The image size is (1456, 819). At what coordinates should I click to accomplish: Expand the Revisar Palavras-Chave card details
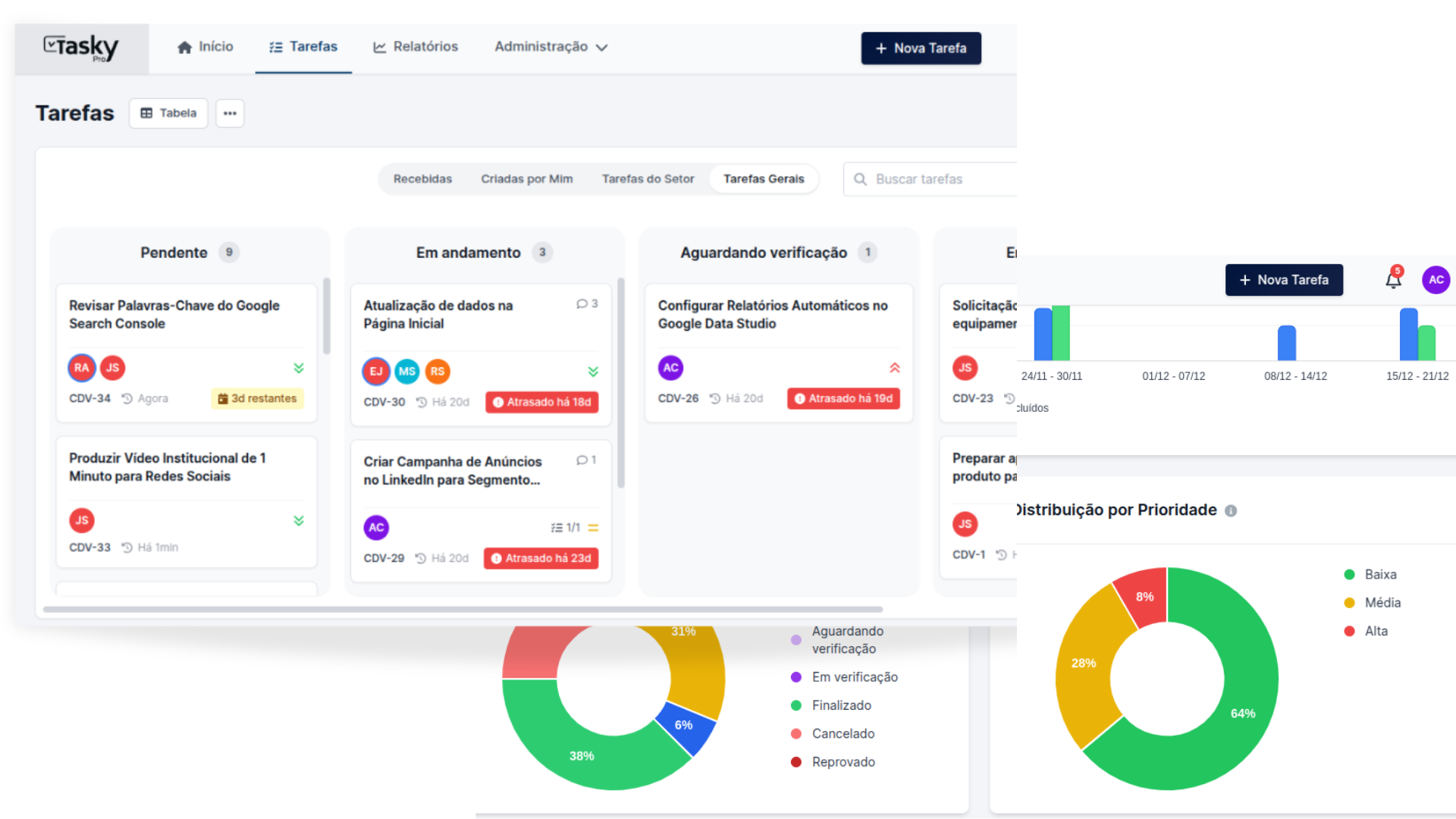pyautogui.click(x=299, y=368)
